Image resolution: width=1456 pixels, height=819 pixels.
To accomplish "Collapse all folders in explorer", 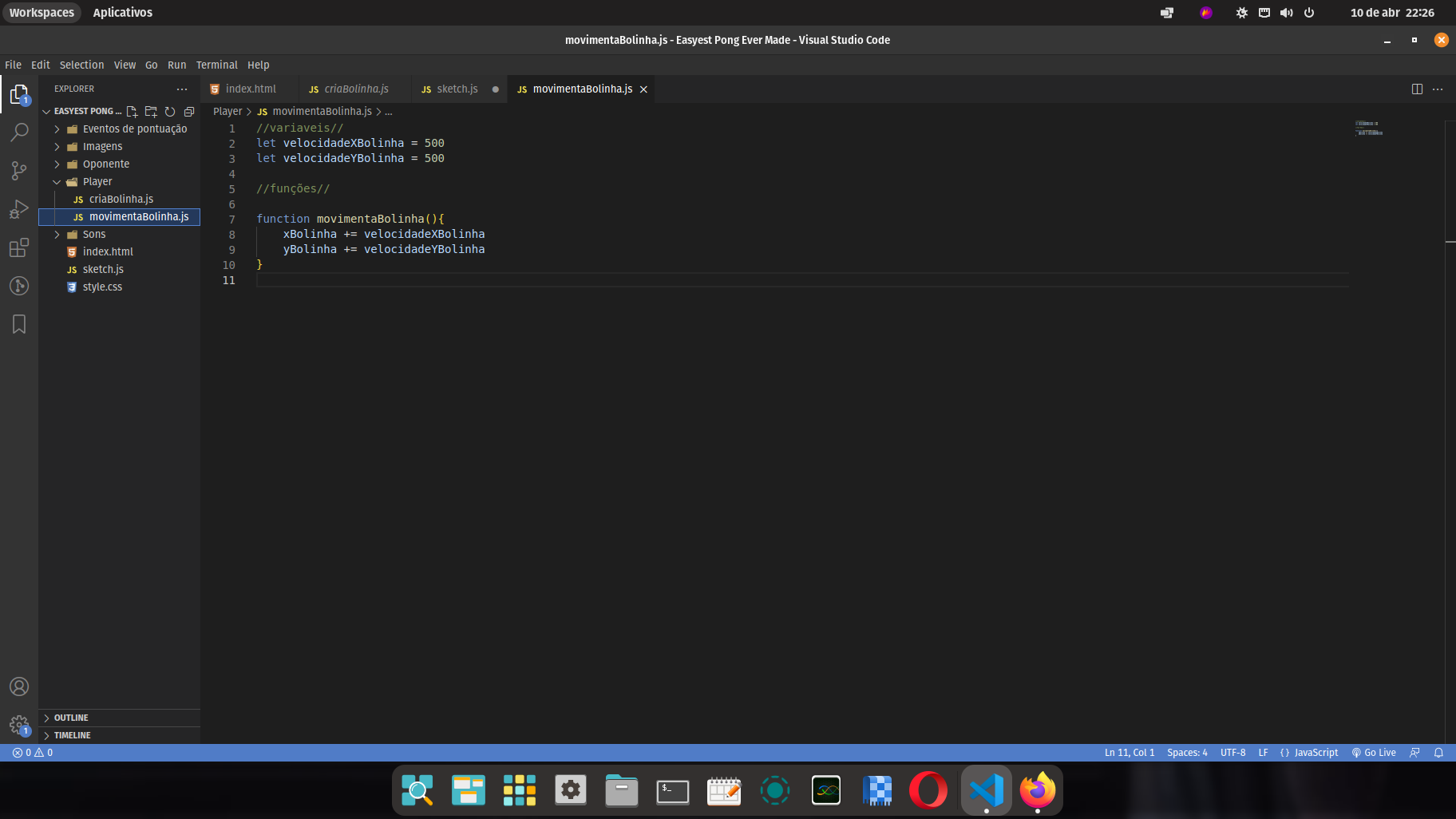I will point(189,112).
